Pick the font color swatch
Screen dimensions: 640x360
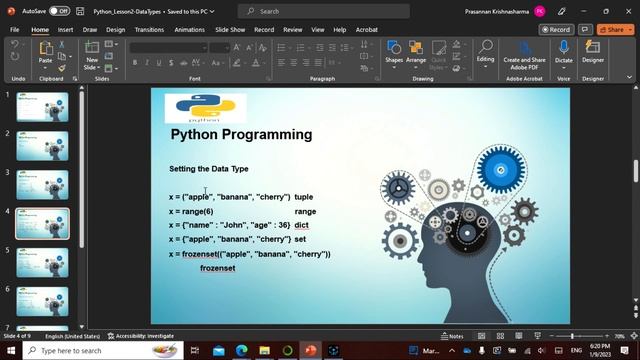click(256, 63)
